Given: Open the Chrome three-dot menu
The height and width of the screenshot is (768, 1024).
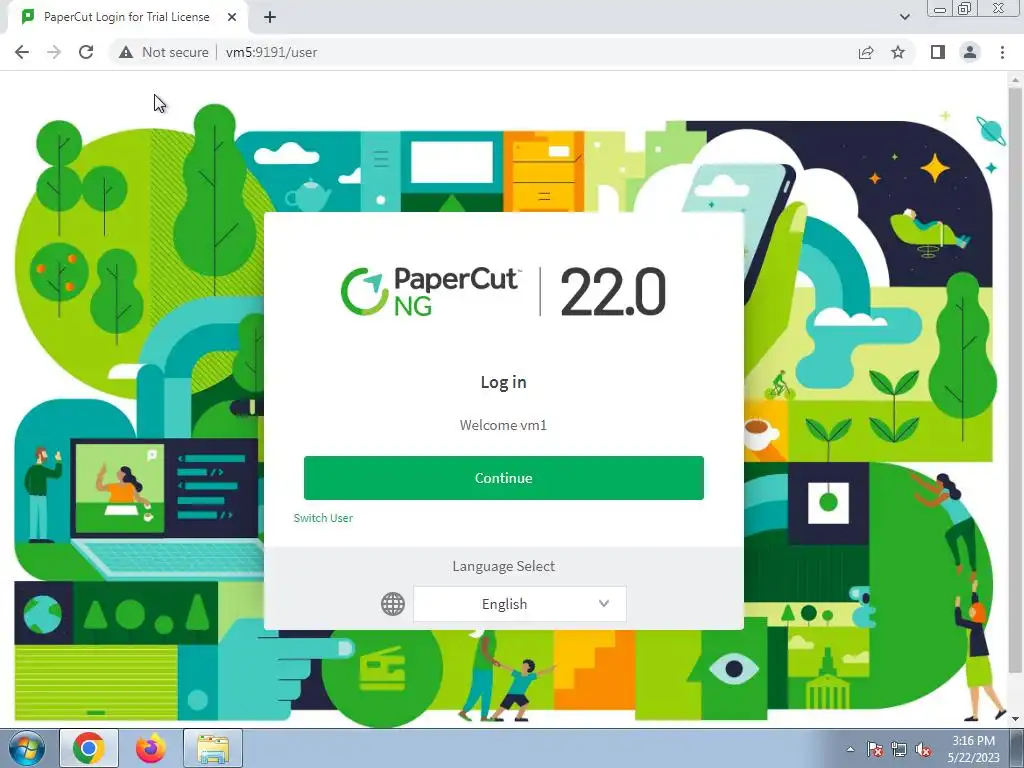Looking at the screenshot, I should click(1002, 52).
